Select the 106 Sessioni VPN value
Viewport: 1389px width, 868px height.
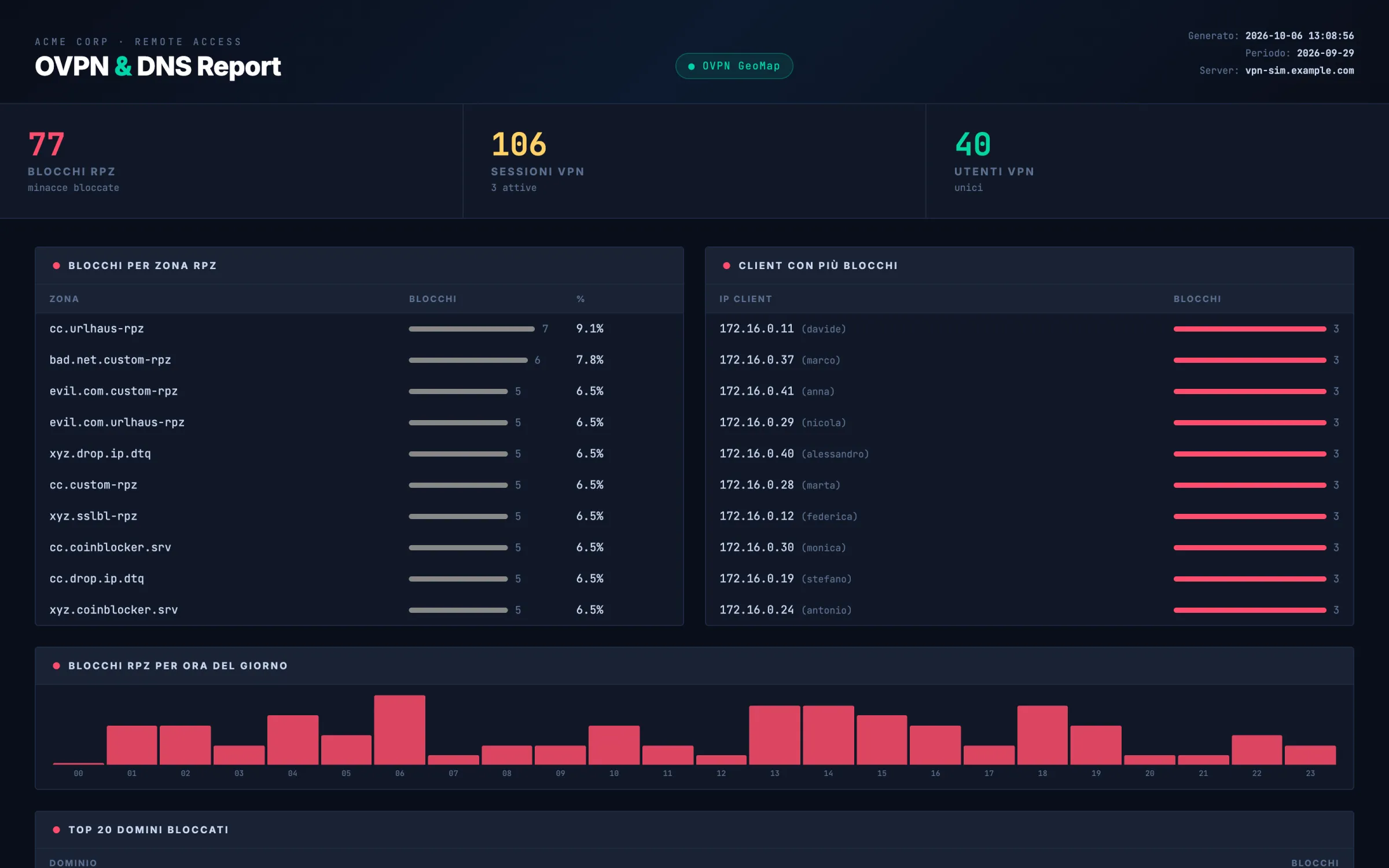(x=519, y=144)
